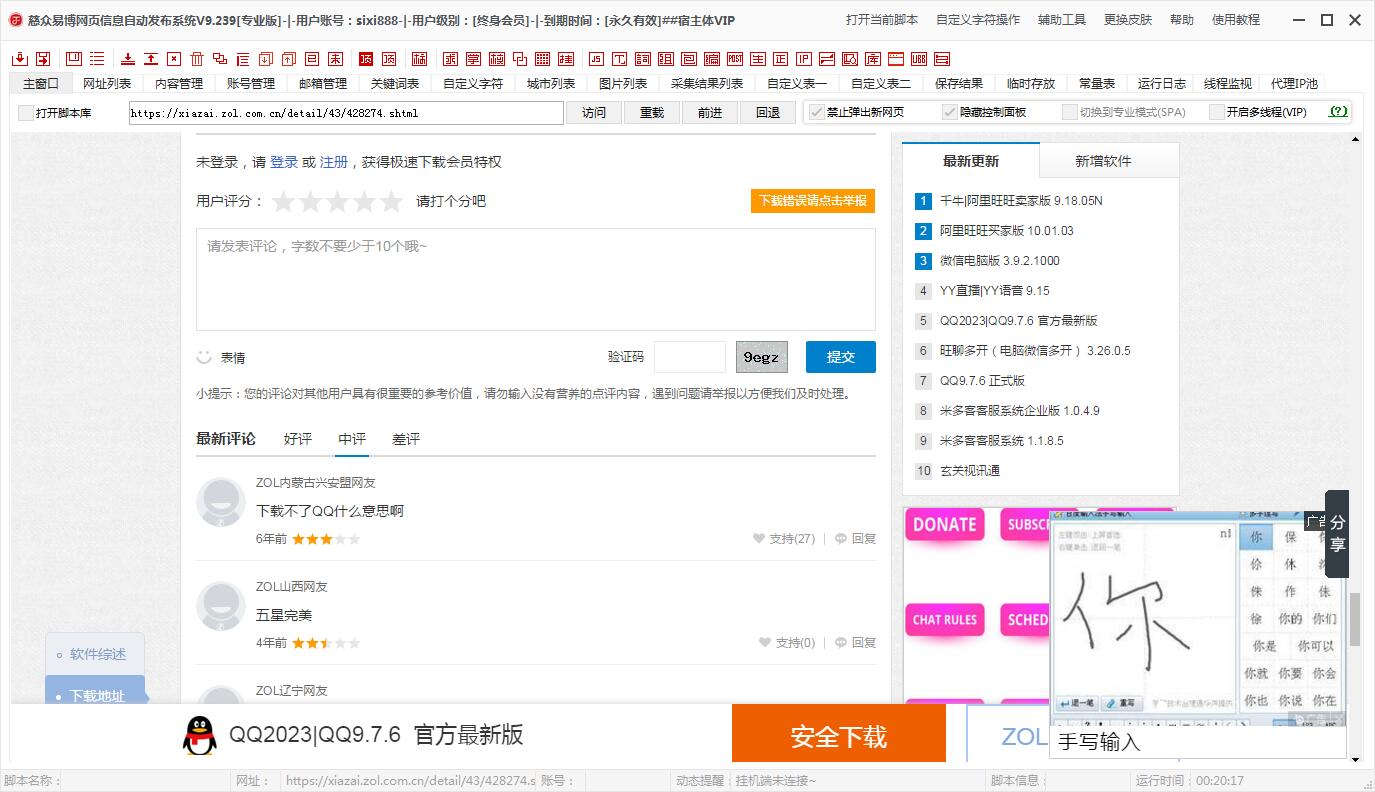Enable 开启多线程(VIP) checkbox
The height and width of the screenshot is (792, 1375).
point(1216,112)
